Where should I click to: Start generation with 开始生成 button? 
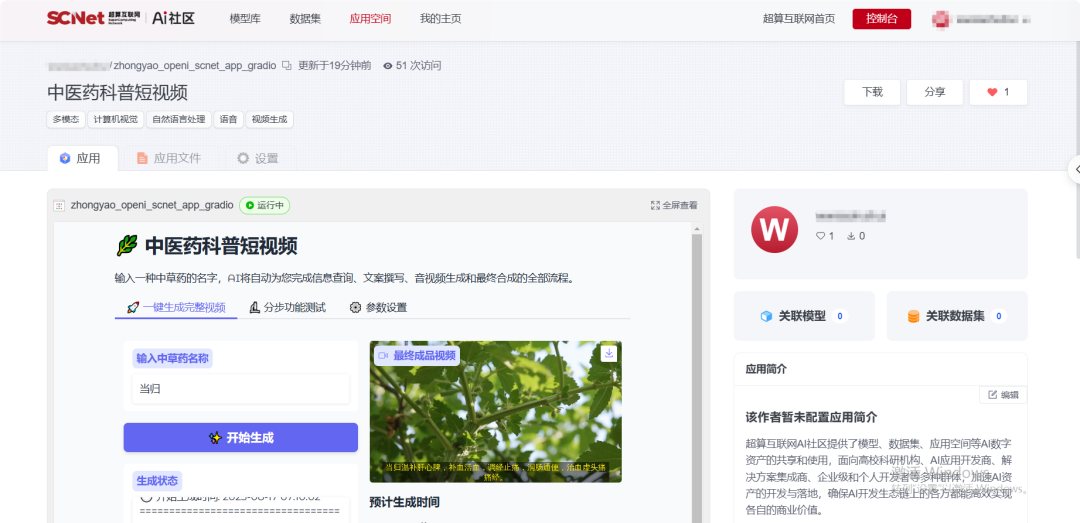240,438
